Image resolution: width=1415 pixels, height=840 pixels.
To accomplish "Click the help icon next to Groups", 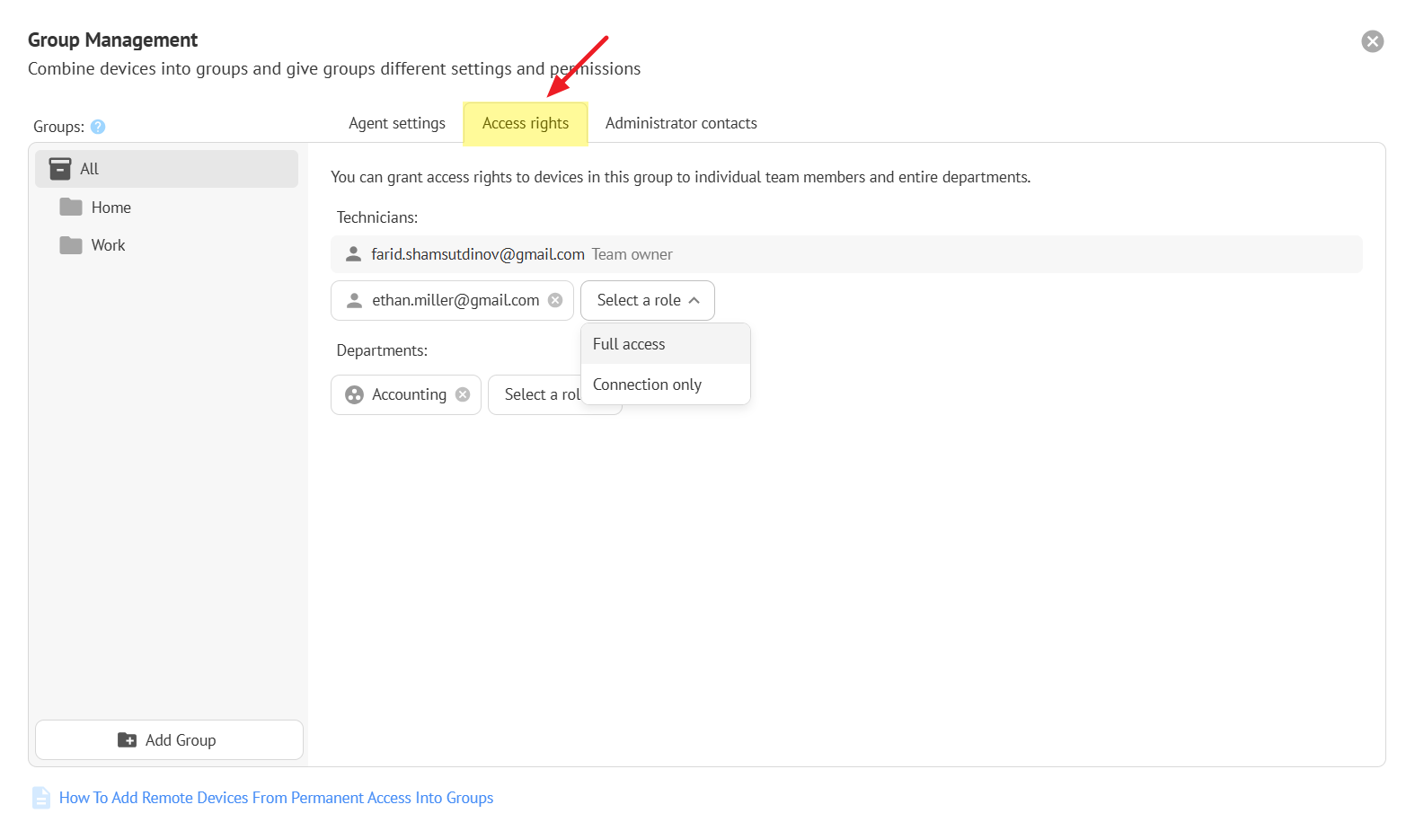I will [98, 127].
